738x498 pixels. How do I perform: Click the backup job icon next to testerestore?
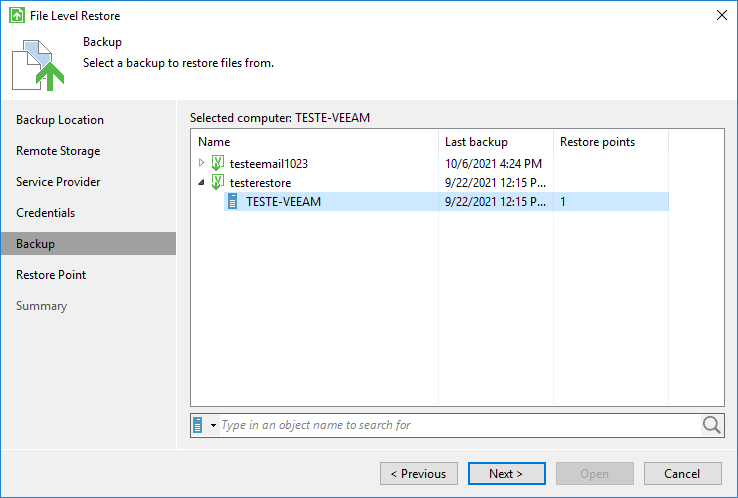point(217,182)
